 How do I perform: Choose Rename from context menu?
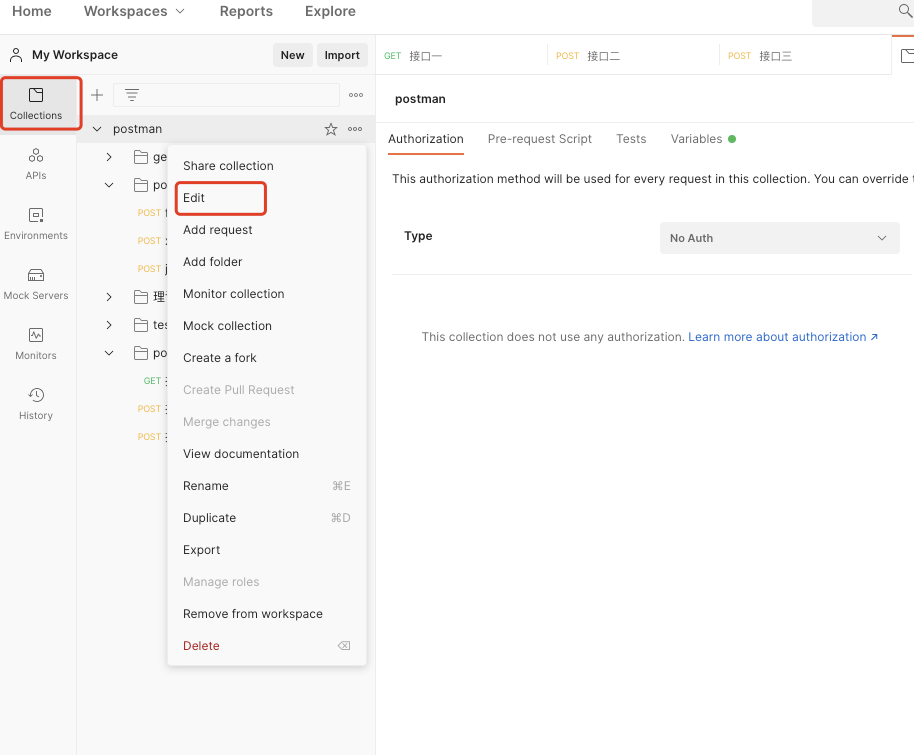coord(267,486)
